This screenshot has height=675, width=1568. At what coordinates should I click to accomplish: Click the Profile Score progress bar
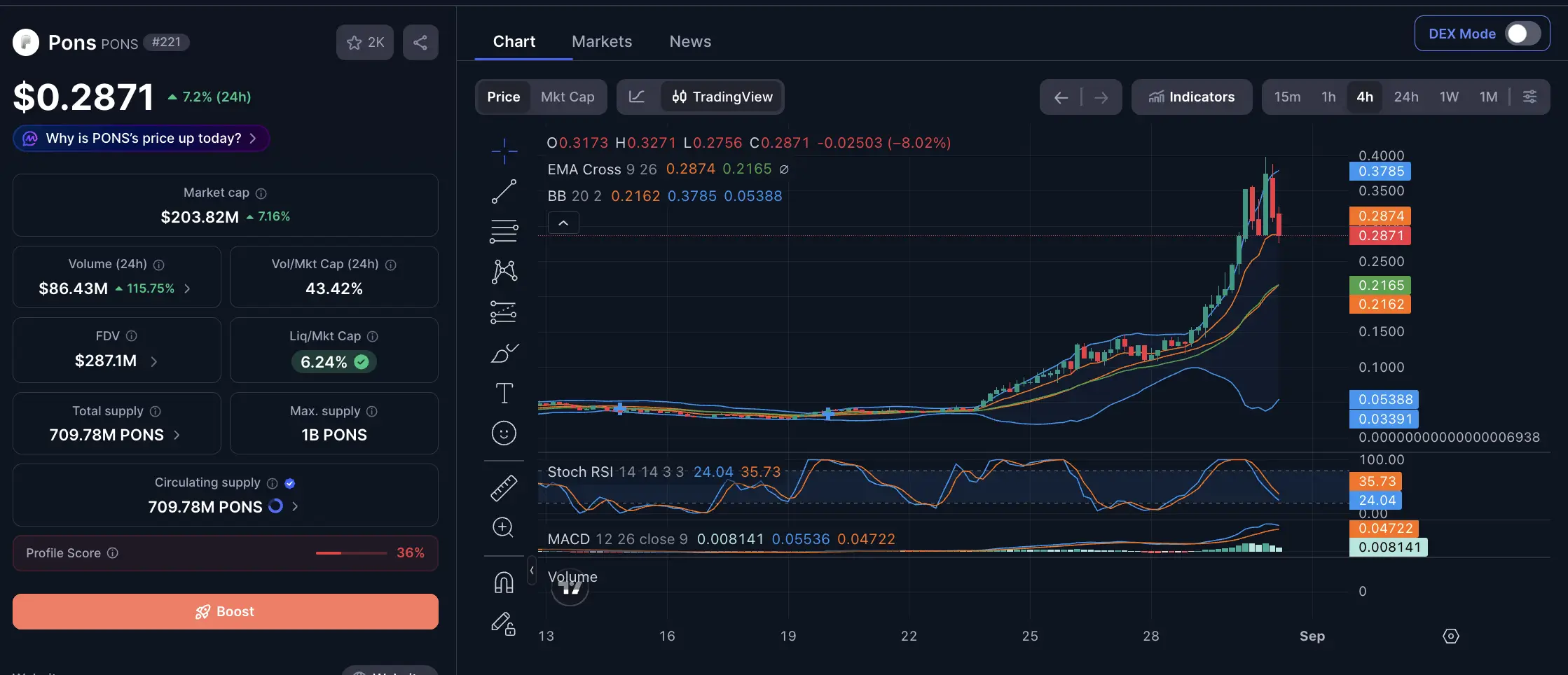pos(352,553)
